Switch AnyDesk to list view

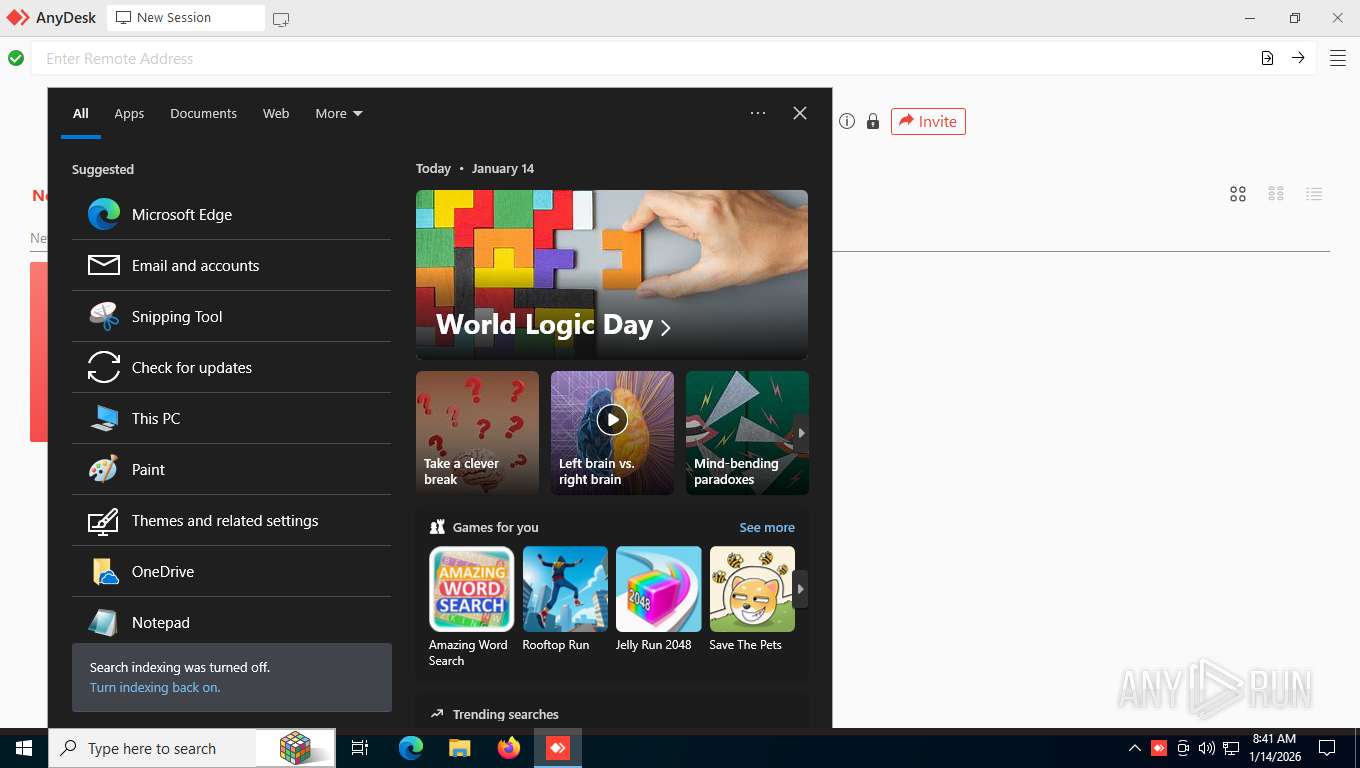coord(1314,194)
